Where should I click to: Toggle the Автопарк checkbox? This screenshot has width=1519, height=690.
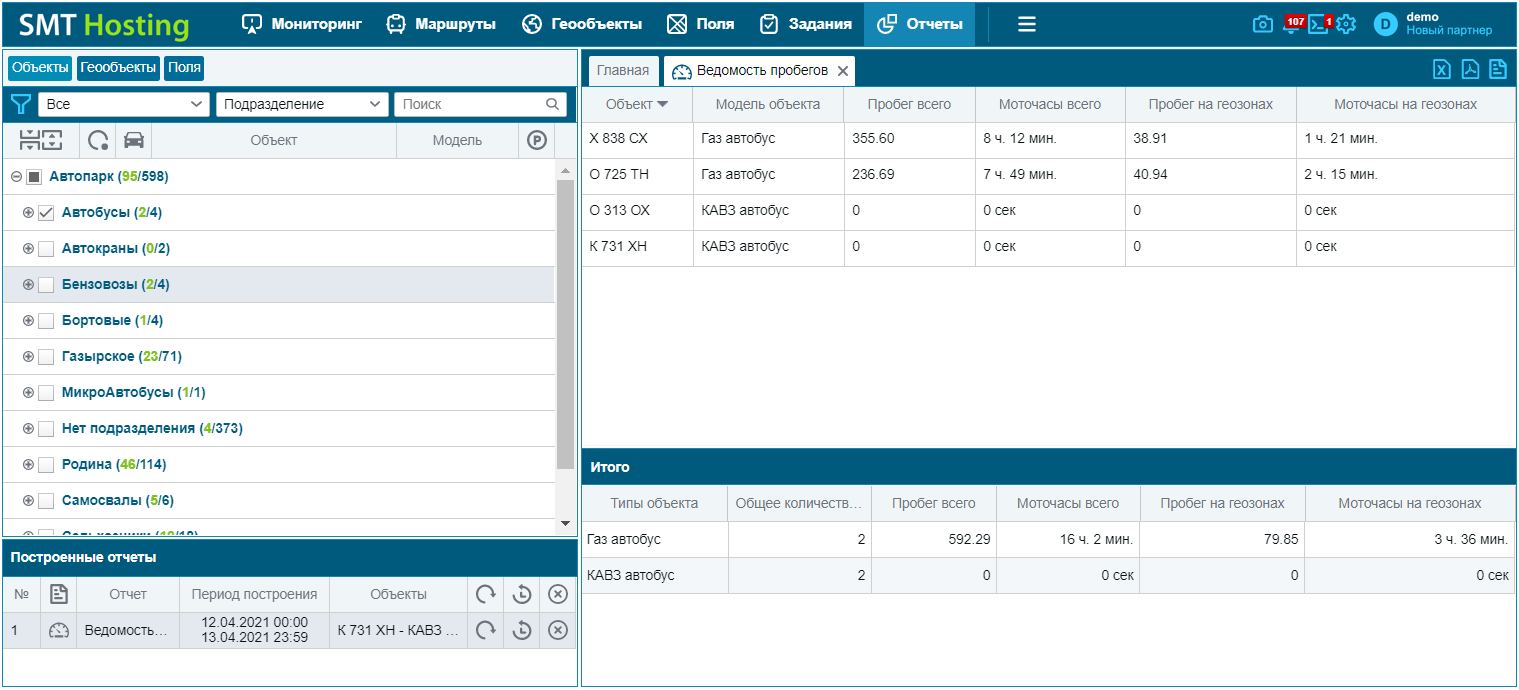tap(34, 177)
